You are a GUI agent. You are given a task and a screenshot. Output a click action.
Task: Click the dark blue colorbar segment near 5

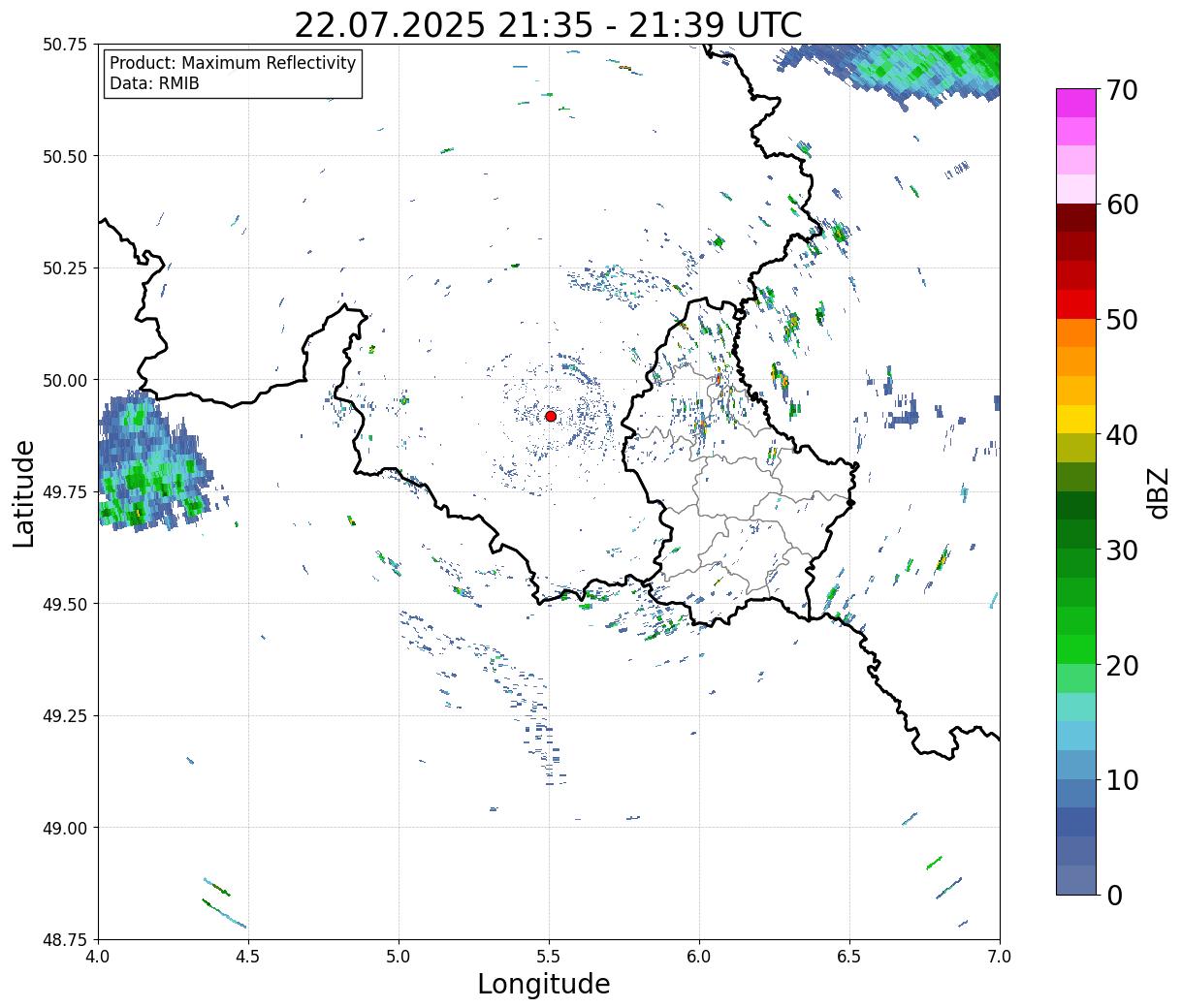(1076, 822)
